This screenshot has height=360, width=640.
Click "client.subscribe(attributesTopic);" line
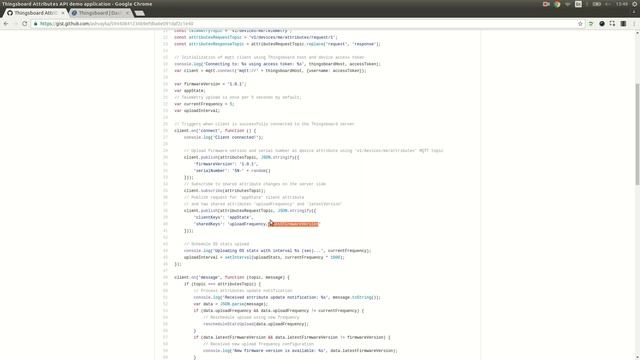pos(224,191)
